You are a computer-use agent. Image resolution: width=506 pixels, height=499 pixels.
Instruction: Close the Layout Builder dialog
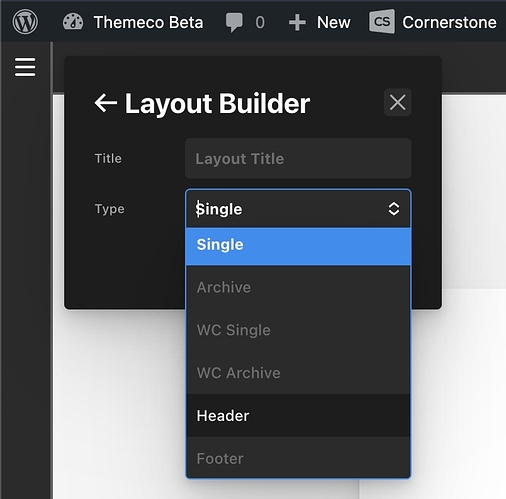click(x=397, y=102)
